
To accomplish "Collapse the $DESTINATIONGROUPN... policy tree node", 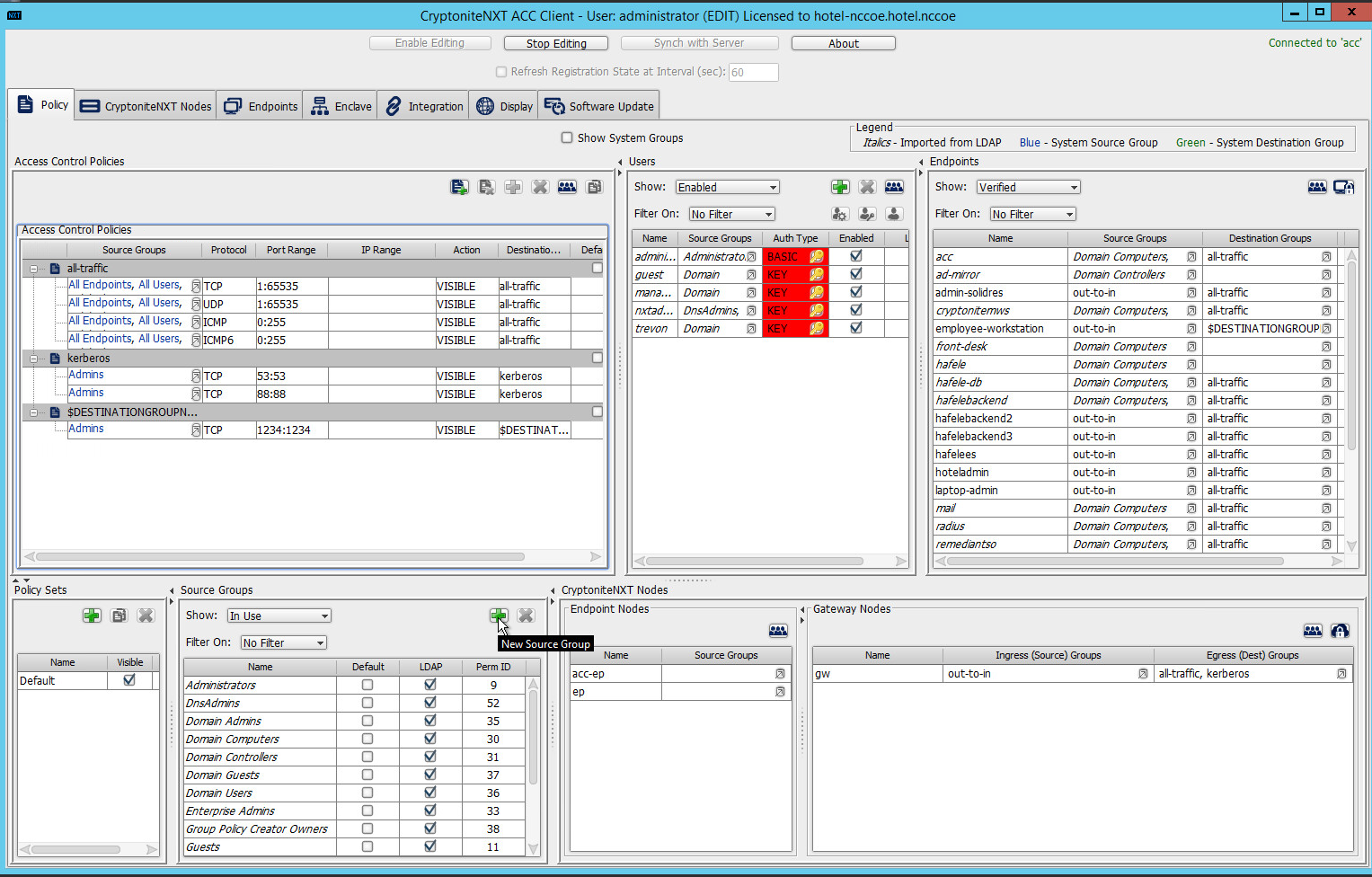I will coord(34,412).
